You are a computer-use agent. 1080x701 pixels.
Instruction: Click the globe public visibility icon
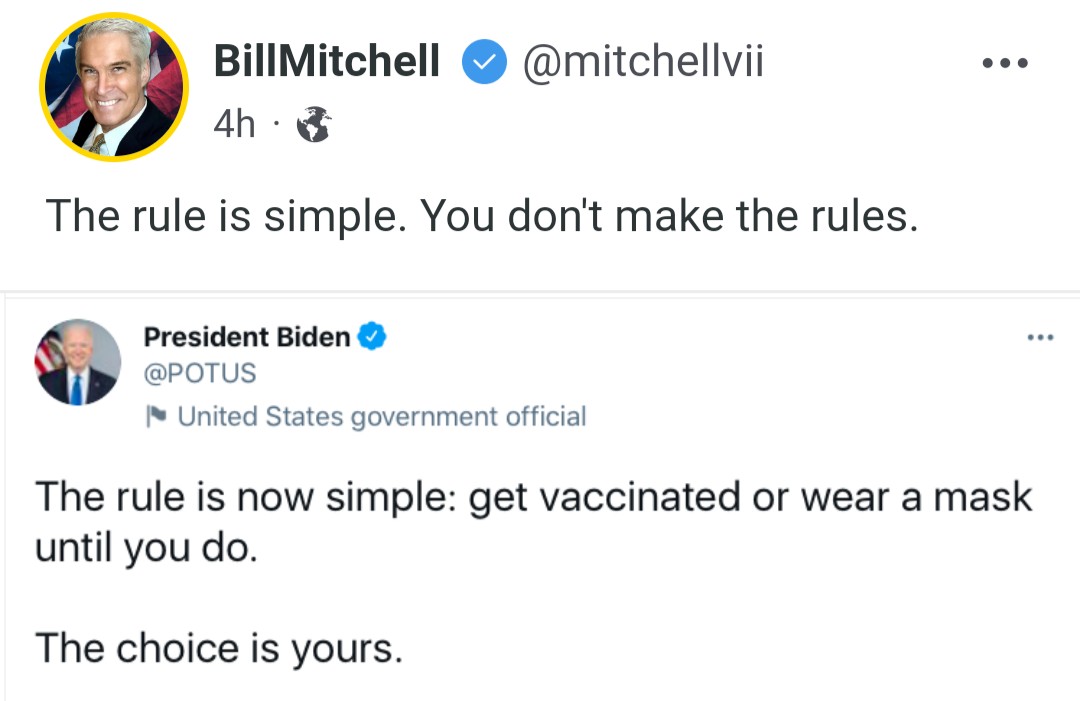point(313,124)
